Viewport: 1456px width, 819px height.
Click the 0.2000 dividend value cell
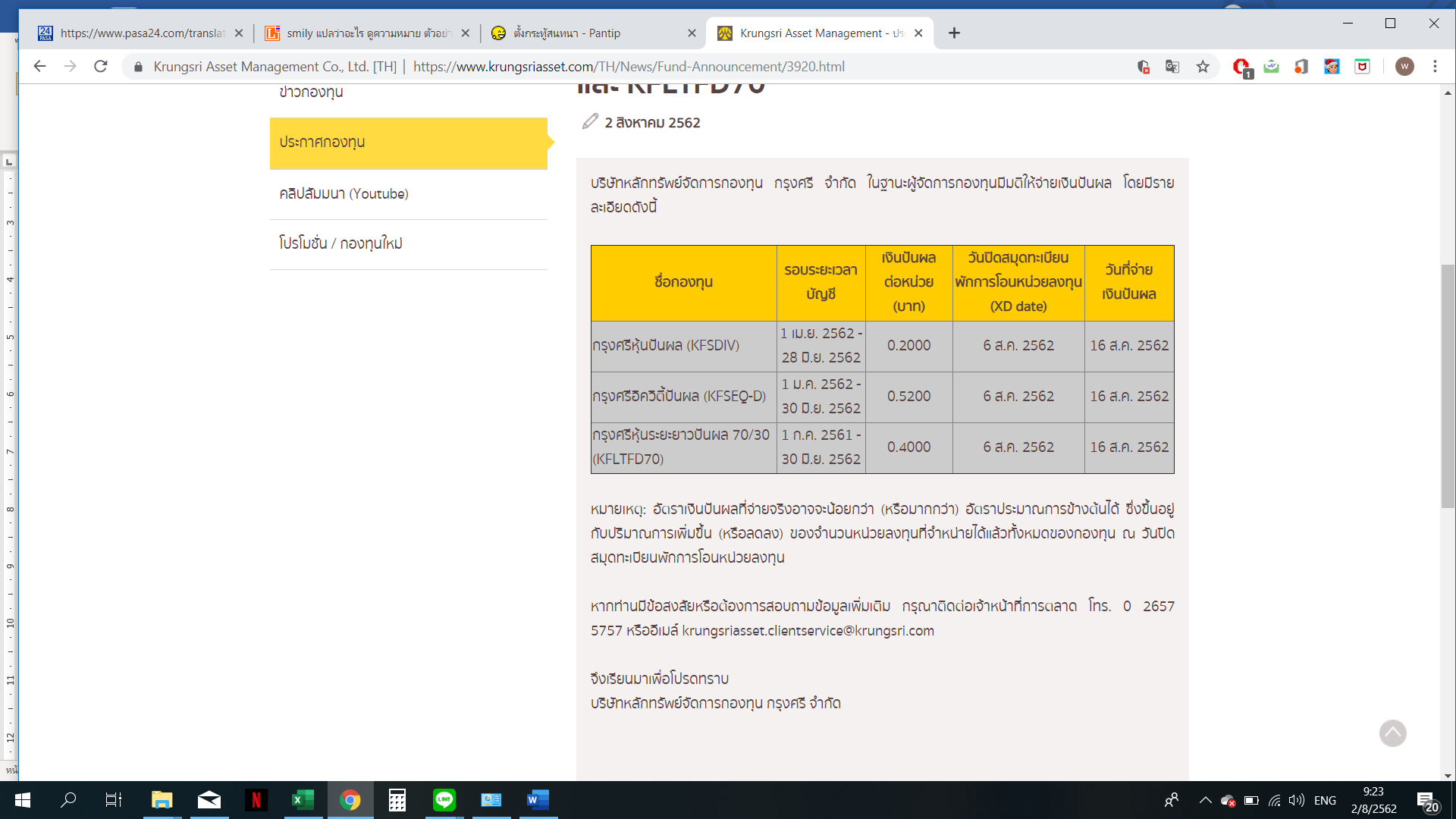pos(908,346)
